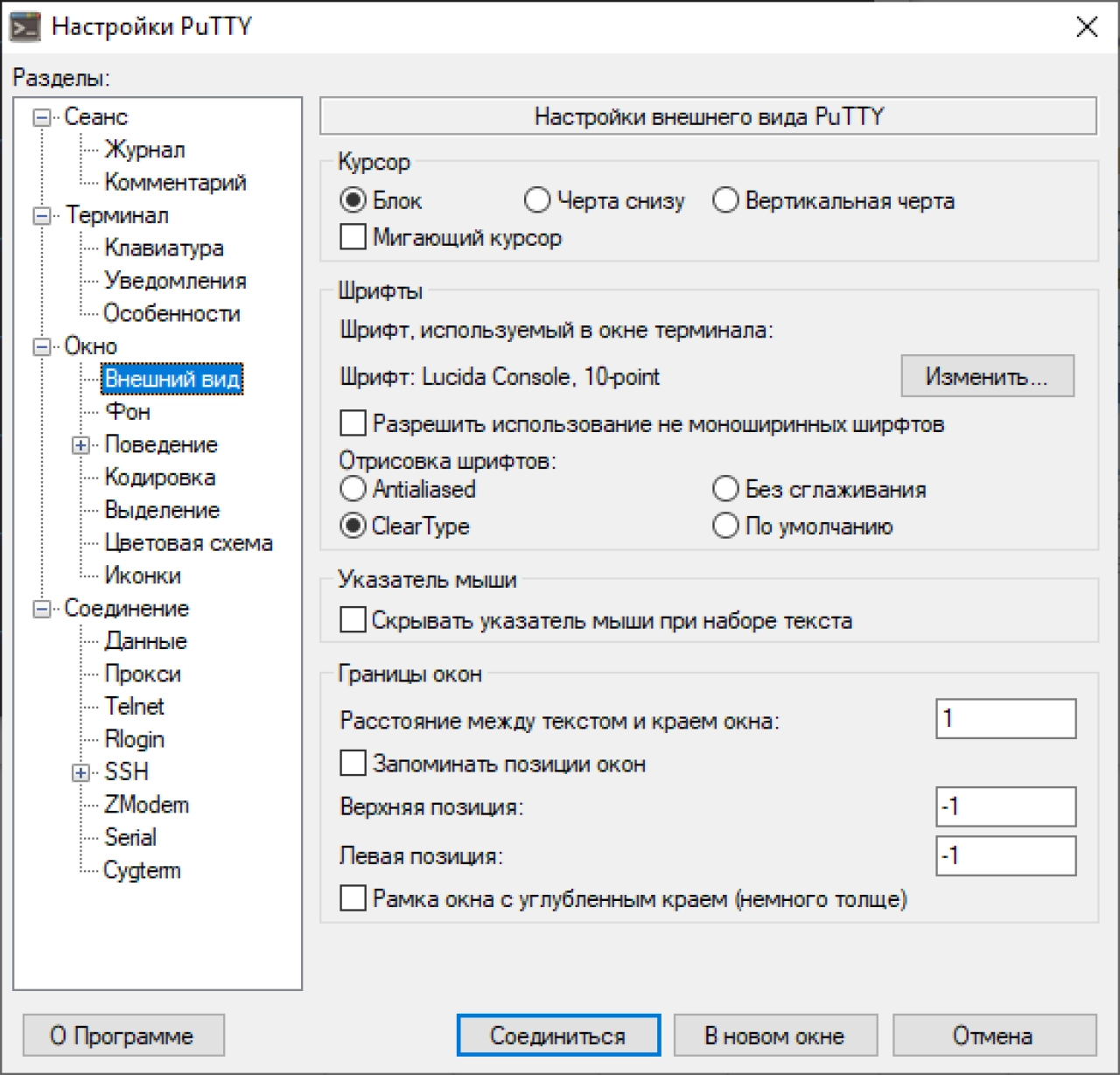Screen dimensions: 1120x1075
Task: Open the Комментарий section
Action: point(176,182)
